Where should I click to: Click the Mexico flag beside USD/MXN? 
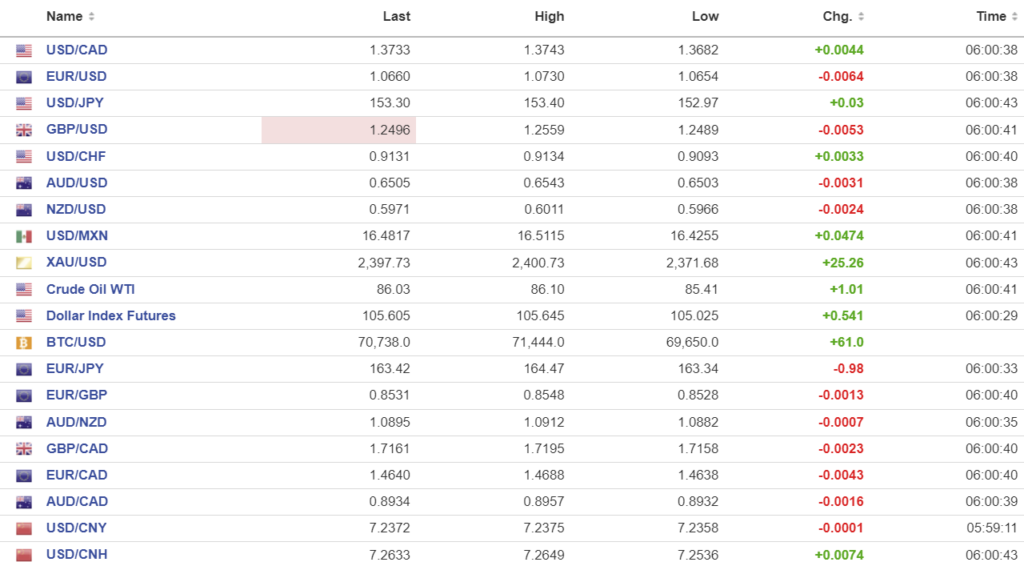pos(24,236)
